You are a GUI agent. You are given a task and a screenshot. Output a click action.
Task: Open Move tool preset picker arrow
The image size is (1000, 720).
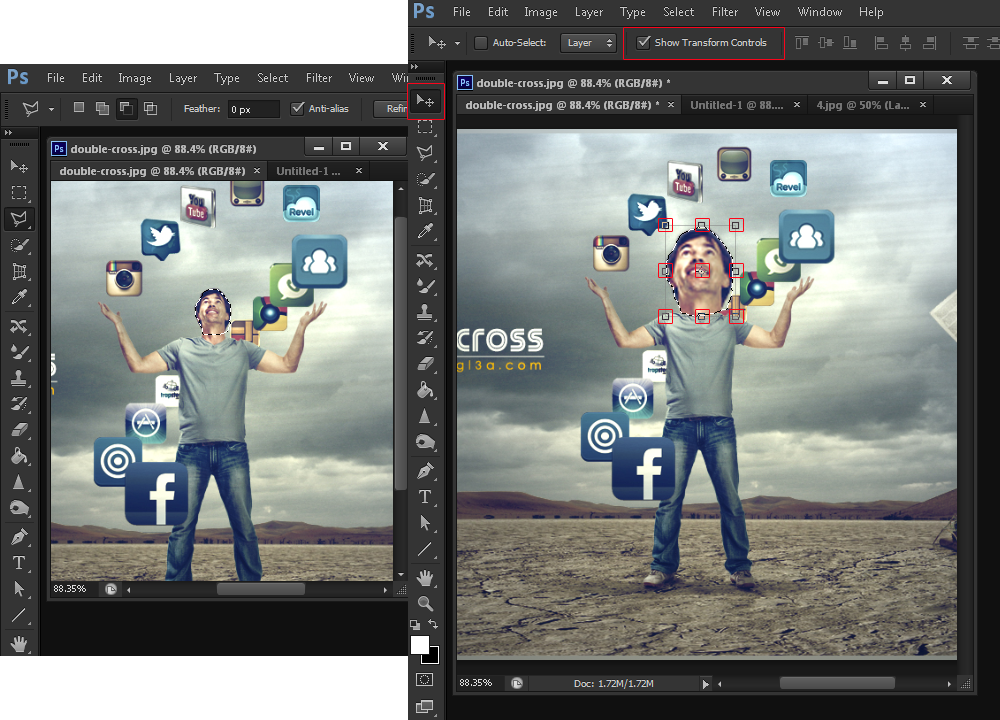pyautogui.click(x=457, y=43)
